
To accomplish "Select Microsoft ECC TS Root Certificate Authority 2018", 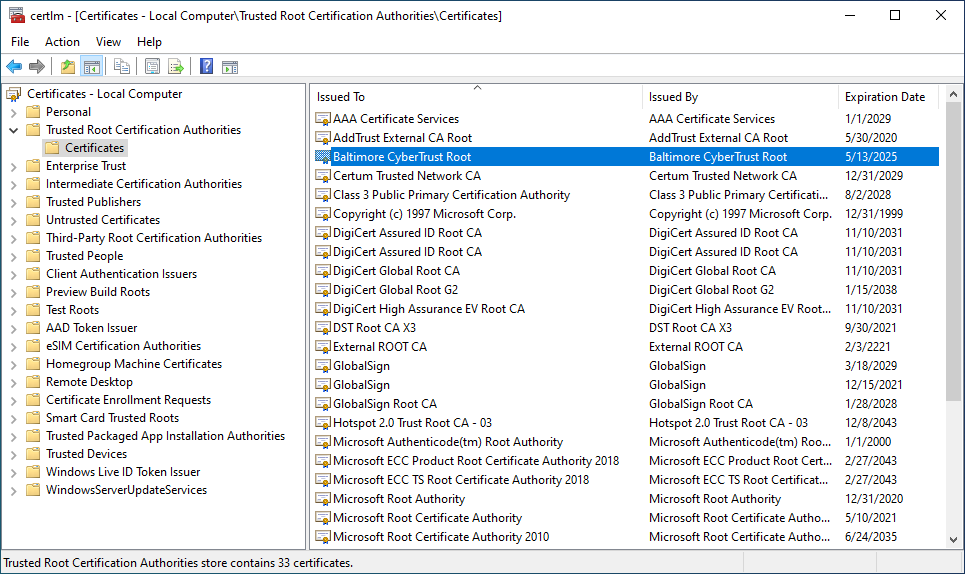I will point(461,480).
